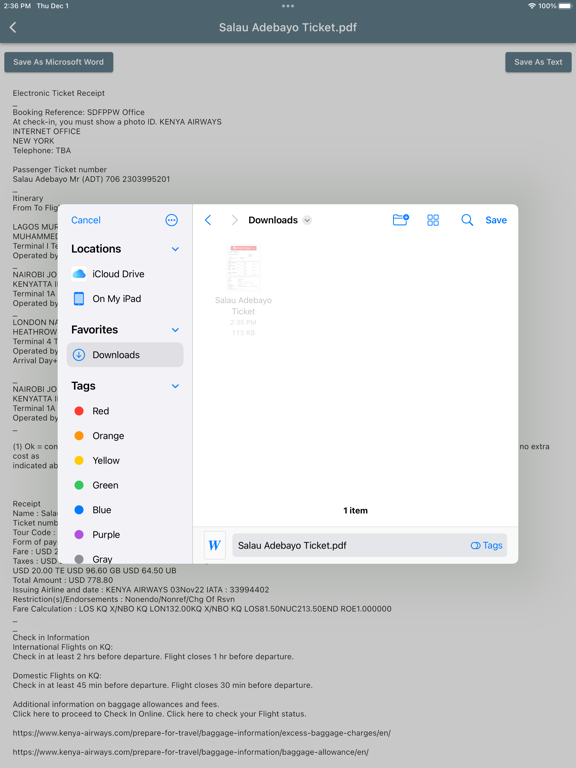Viewport: 576px width, 768px height.
Task: Cancel the save dialog
Action: tap(86, 220)
